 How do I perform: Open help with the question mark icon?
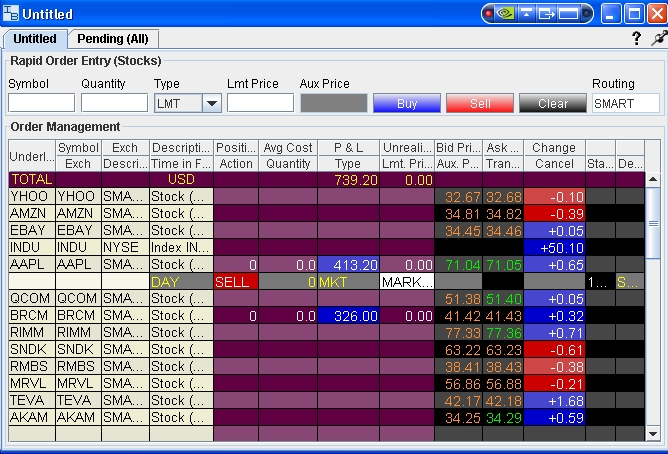click(637, 38)
